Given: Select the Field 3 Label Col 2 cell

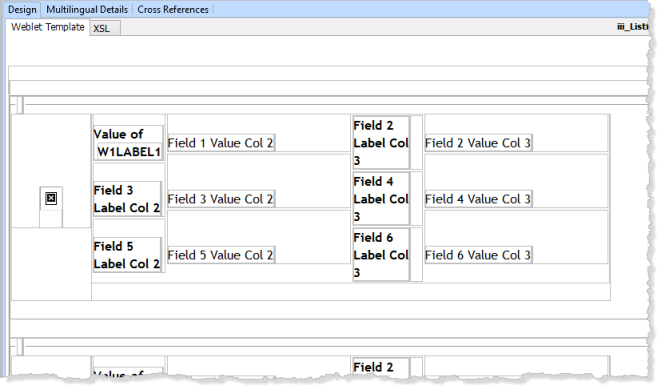Looking at the screenshot, I should click(x=127, y=199).
